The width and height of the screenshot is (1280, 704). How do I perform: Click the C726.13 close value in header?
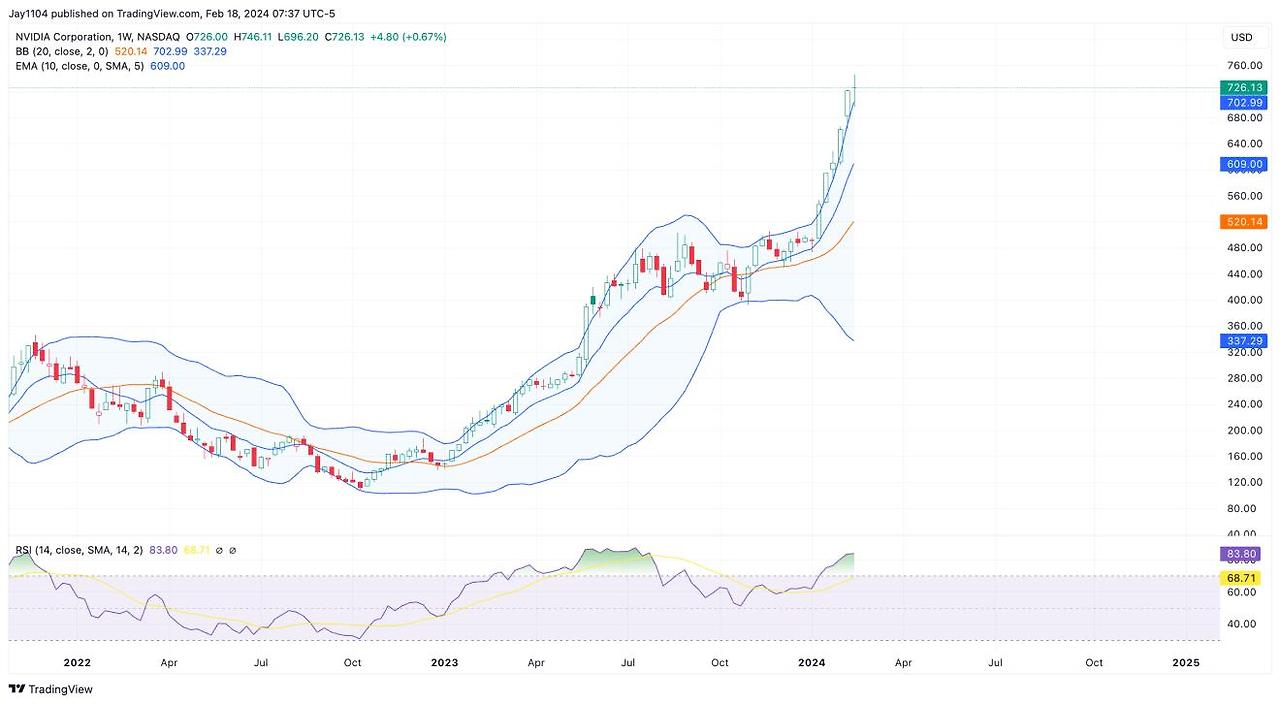(x=343, y=37)
